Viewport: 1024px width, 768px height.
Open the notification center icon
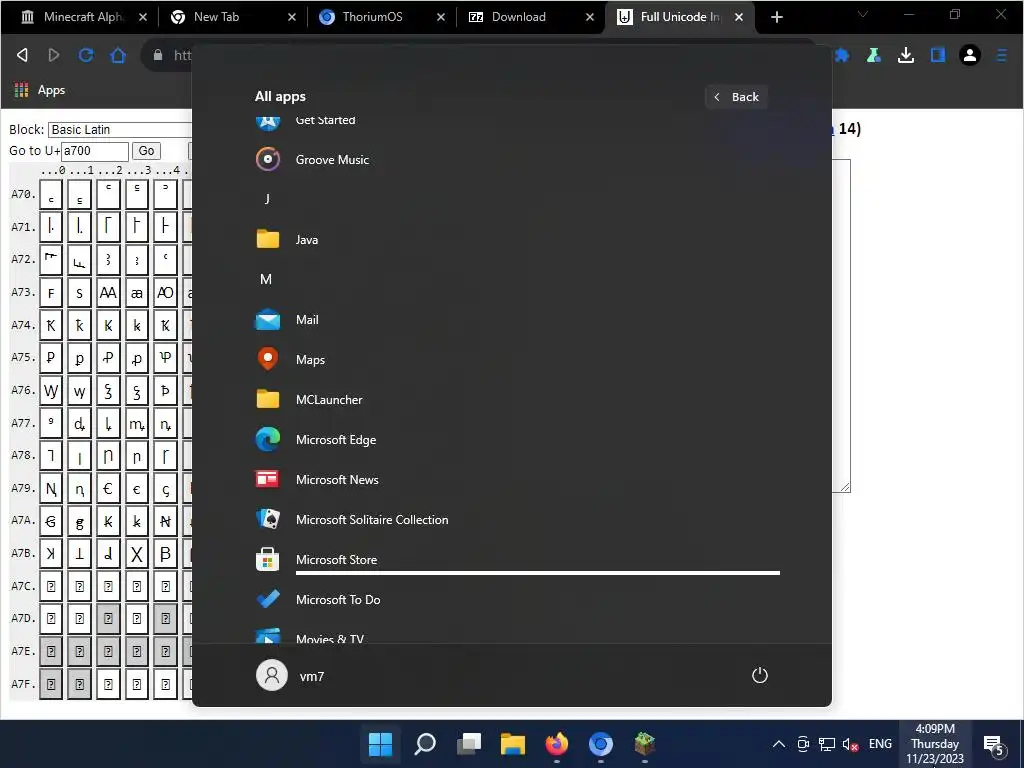[x=994, y=744]
